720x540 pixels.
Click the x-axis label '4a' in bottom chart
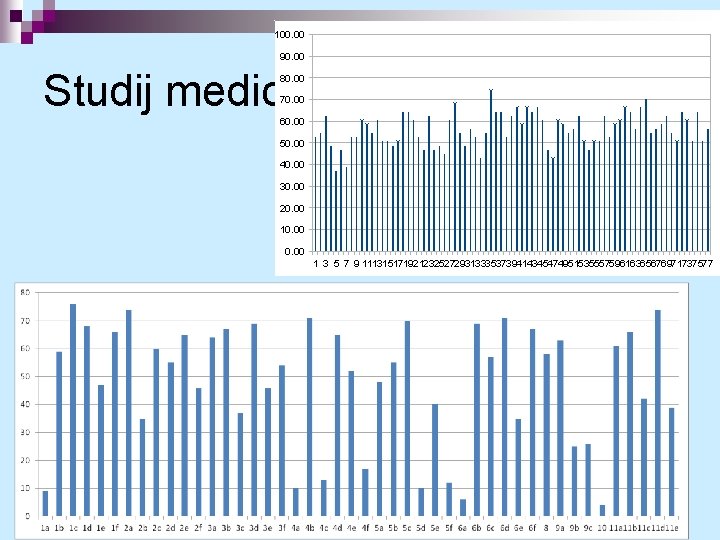click(296, 528)
